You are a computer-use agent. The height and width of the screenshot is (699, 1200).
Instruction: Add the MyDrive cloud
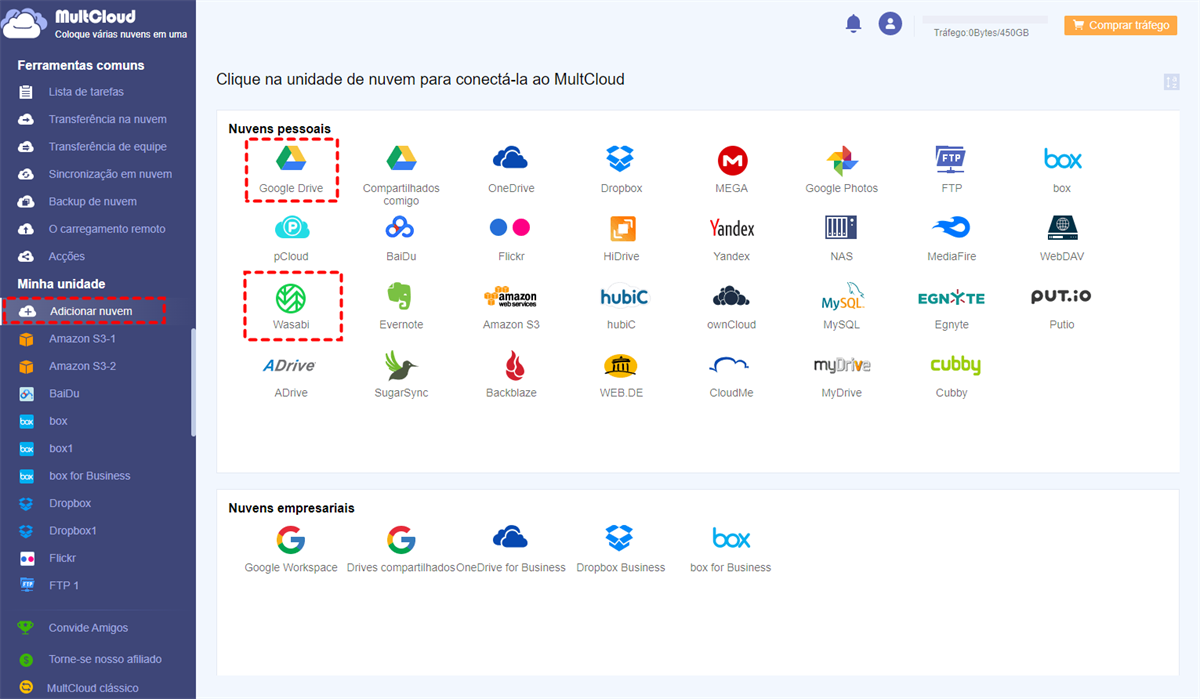pyautogui.click(x=841, y=374)
